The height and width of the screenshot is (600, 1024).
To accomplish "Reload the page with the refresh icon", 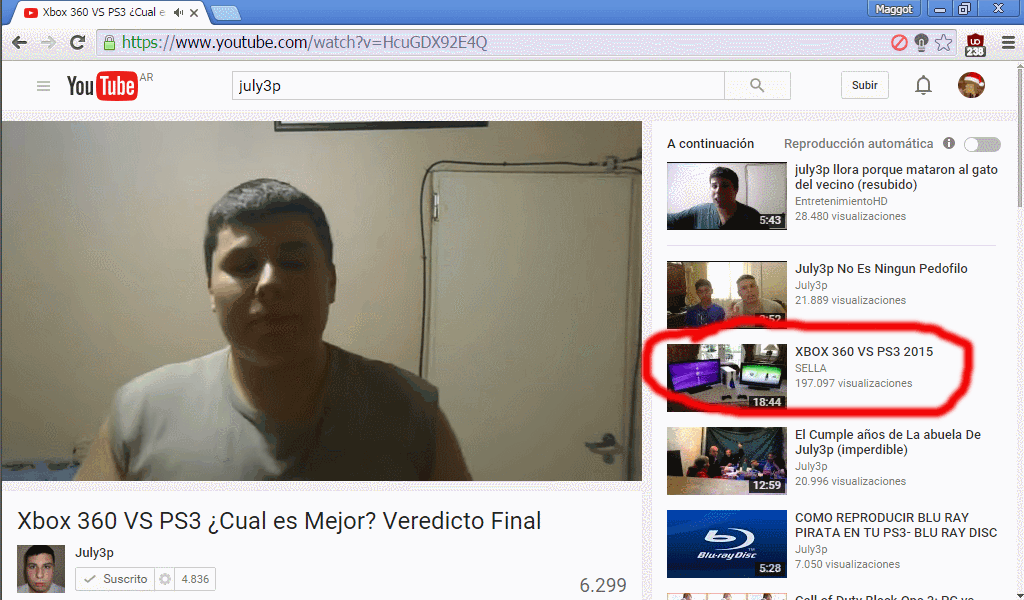I will (x=77, y=43).
